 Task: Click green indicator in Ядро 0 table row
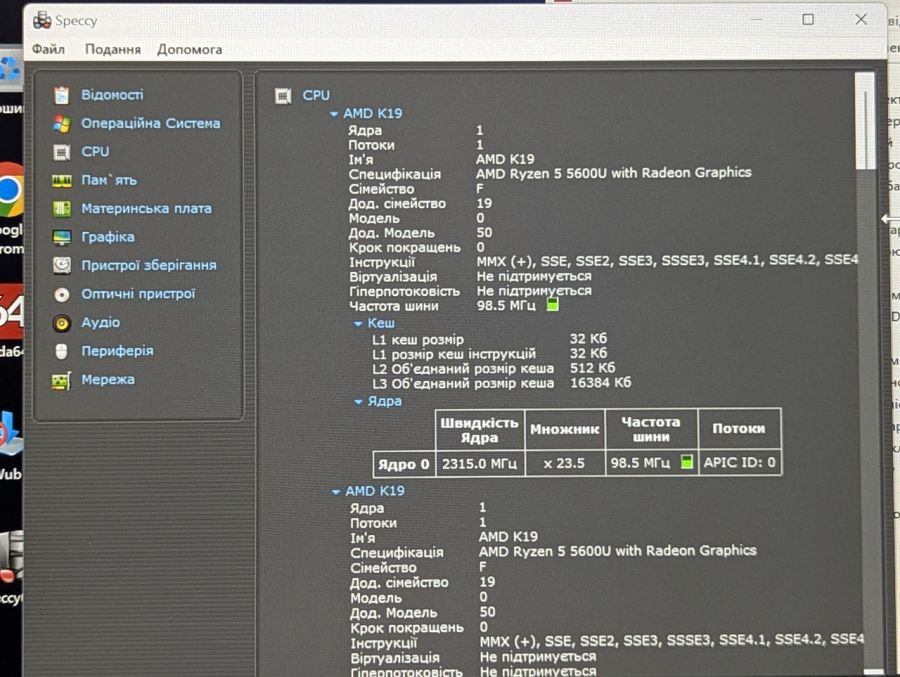[x=686, y=461]
